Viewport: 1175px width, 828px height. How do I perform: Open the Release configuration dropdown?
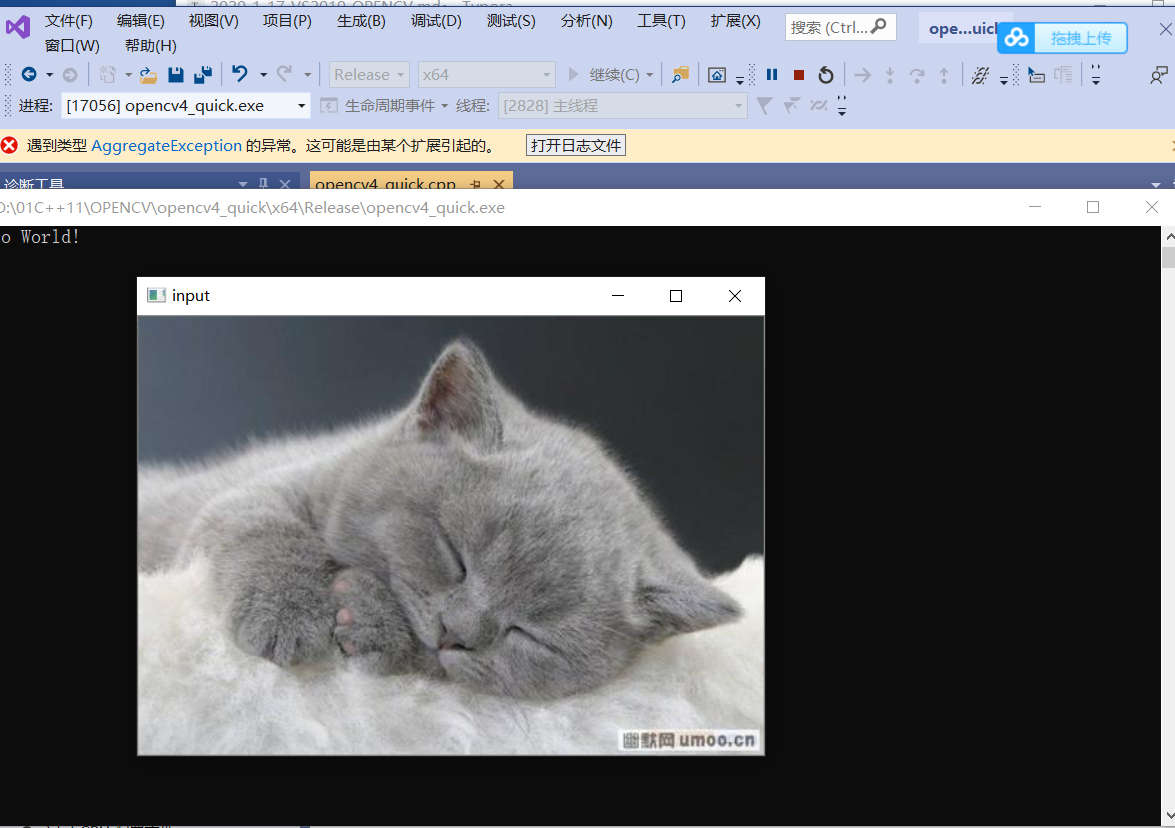[369, 74]
